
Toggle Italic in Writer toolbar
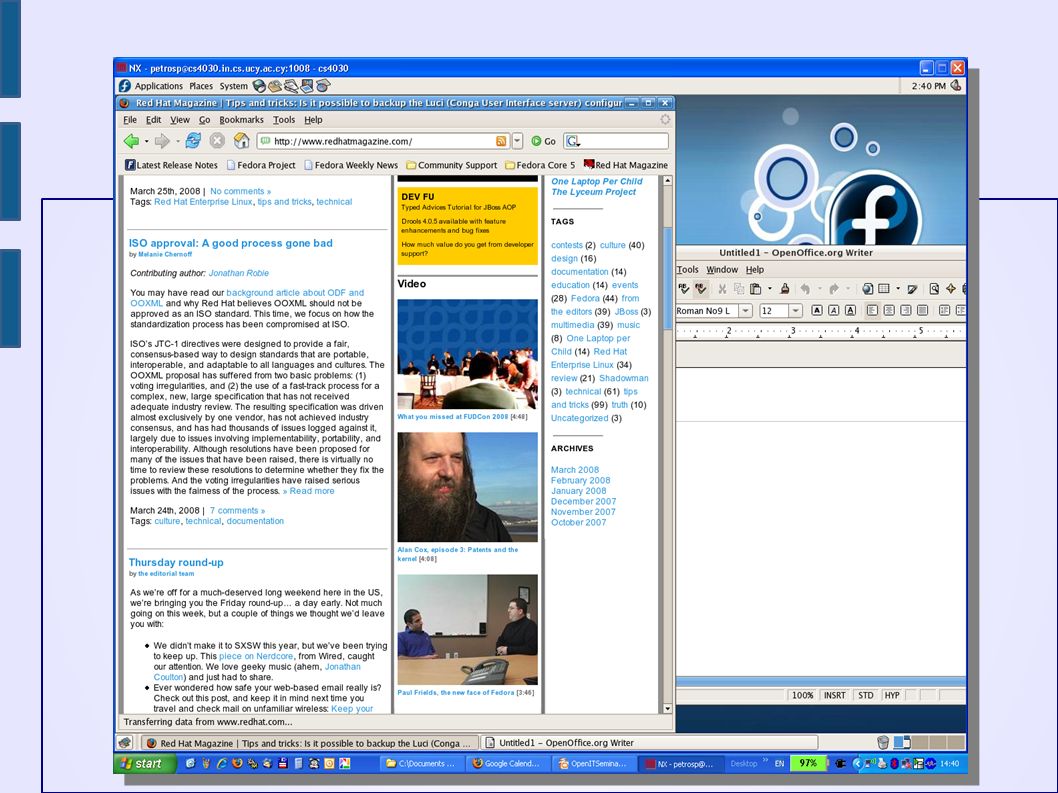click(x=834, y=310)
